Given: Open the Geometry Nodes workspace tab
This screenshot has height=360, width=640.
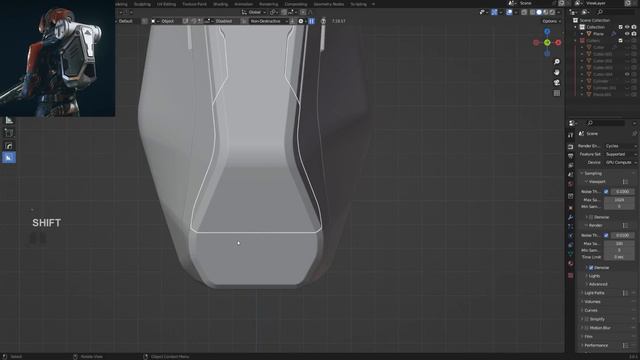Looking at the screenshot, I should coord(329,4).
